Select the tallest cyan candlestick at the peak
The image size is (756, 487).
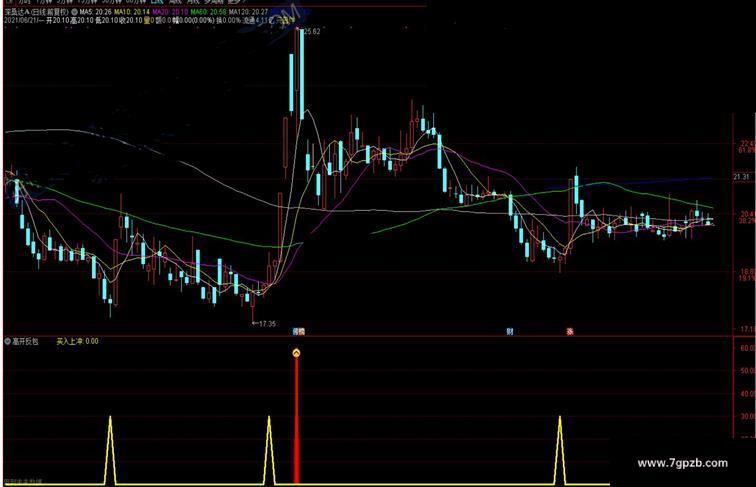pos(302,74)
